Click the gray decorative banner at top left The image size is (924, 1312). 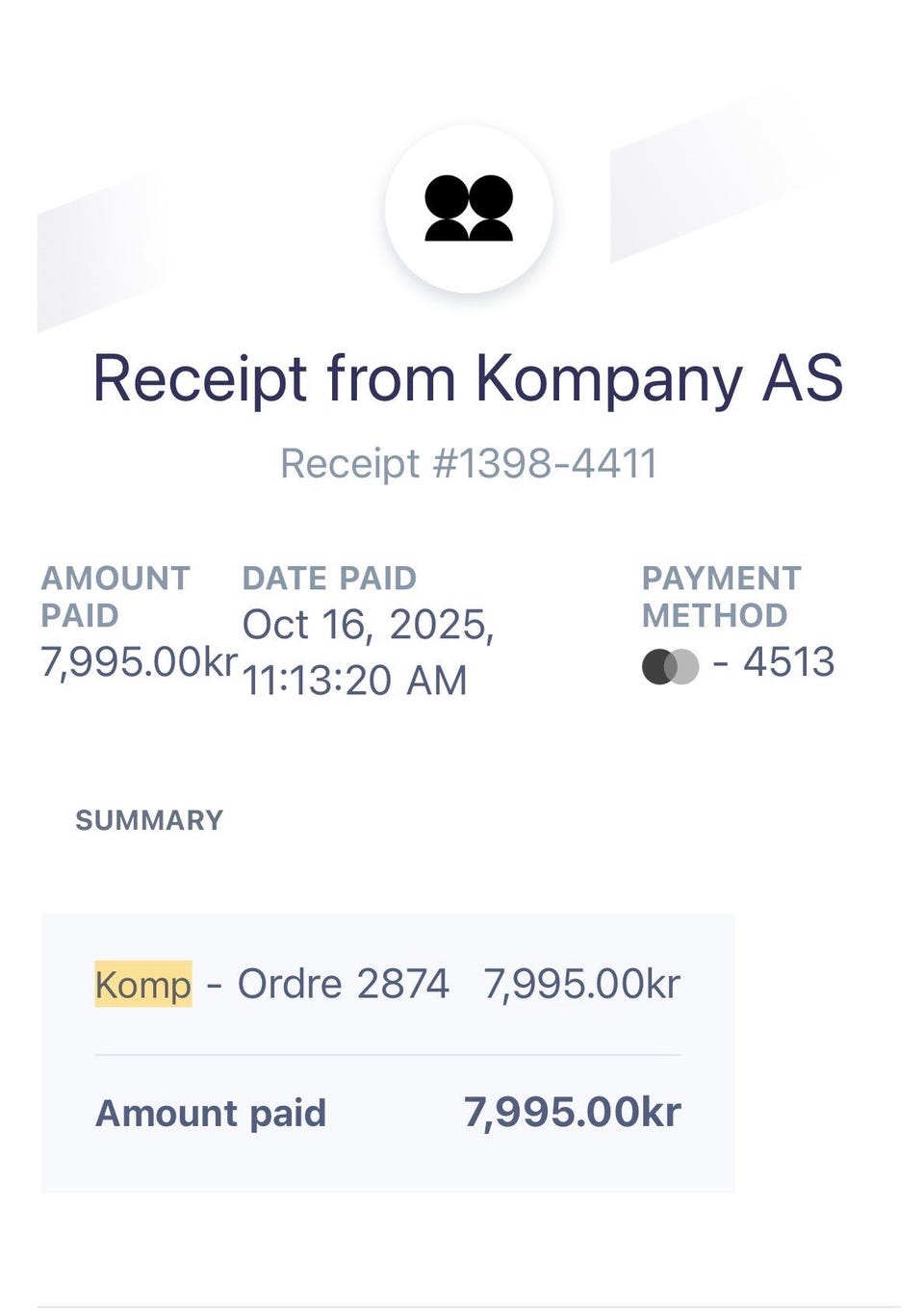click(x=101, y=252)
